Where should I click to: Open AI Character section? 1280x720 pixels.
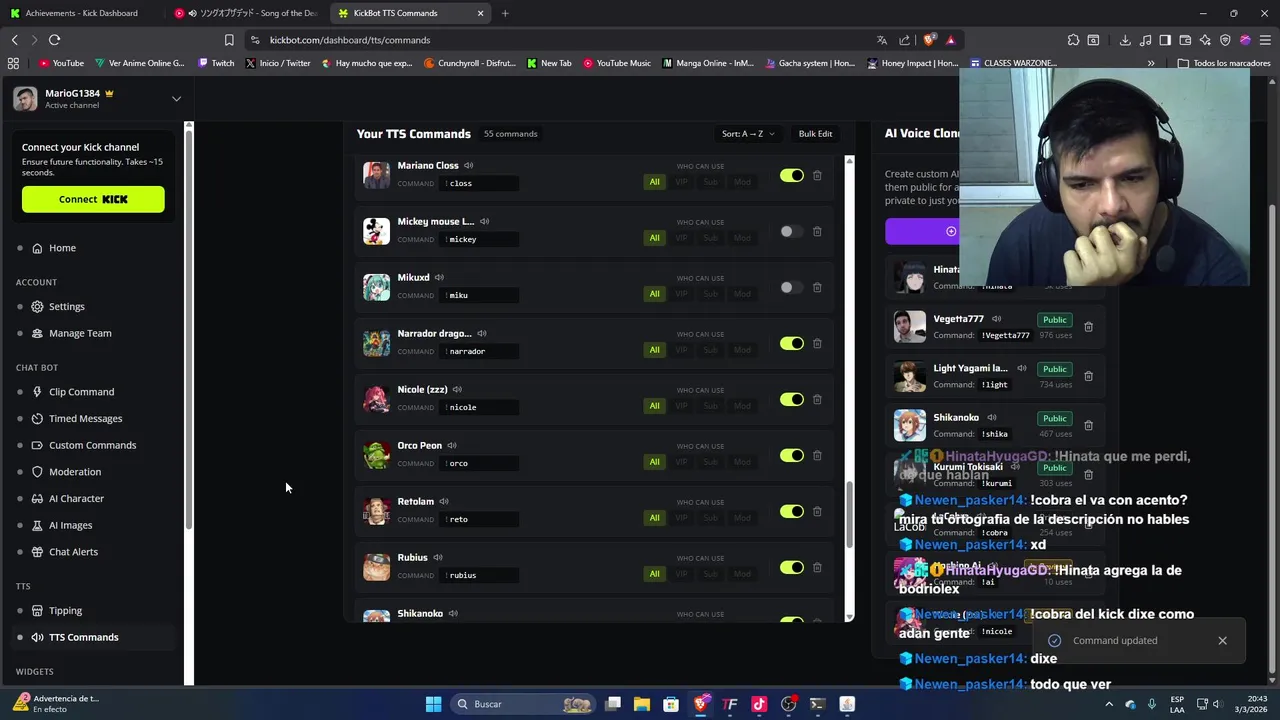[x=76, y=498]
